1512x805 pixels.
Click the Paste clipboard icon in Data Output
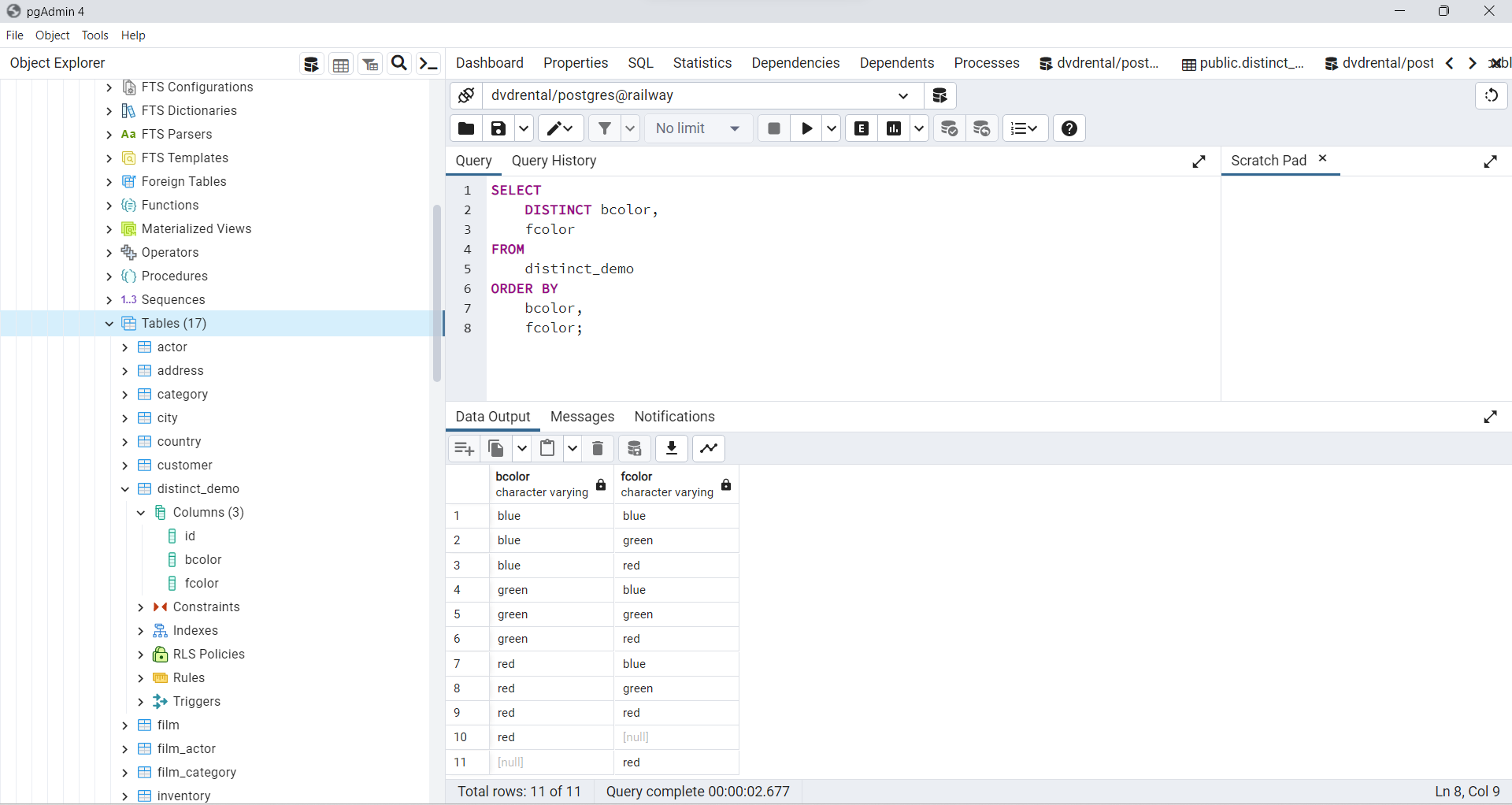tap(547, 448)
